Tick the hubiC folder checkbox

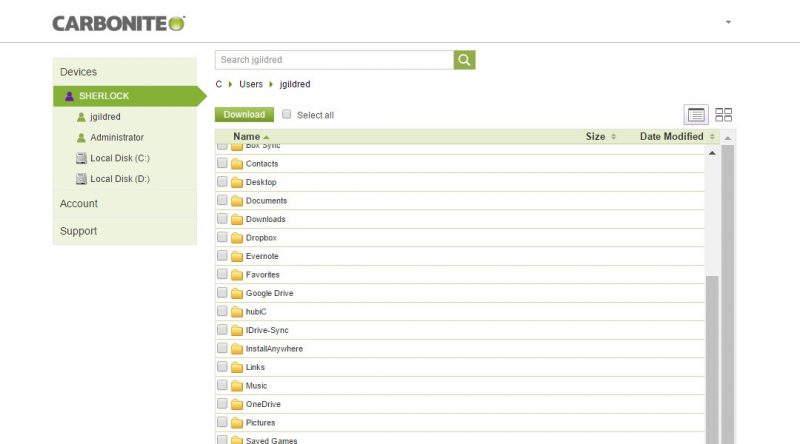click(x=222, y=311)
